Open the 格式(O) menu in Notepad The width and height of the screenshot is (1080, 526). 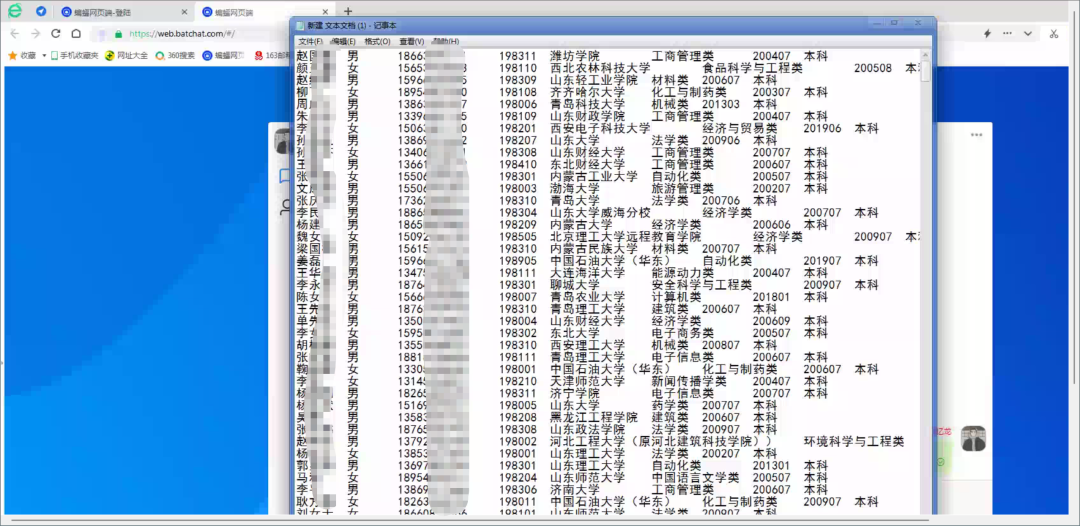[x=377, y=41]
